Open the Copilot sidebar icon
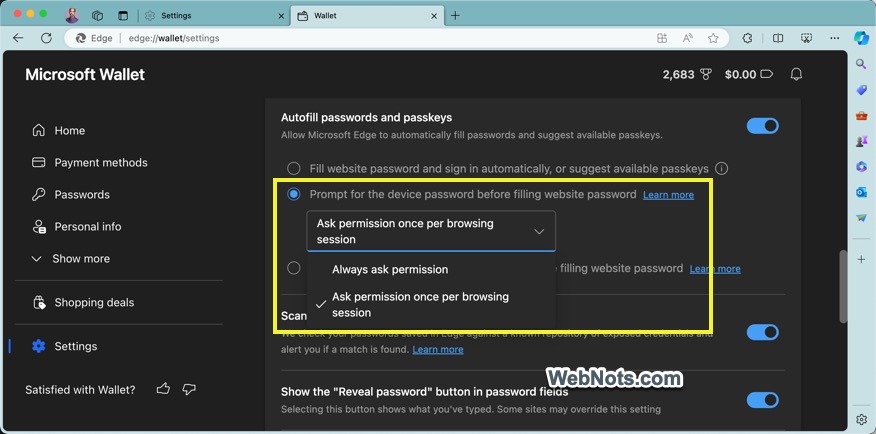Image resolution: width=876 pixels, height=434 pixels. (x=860, y=38)
